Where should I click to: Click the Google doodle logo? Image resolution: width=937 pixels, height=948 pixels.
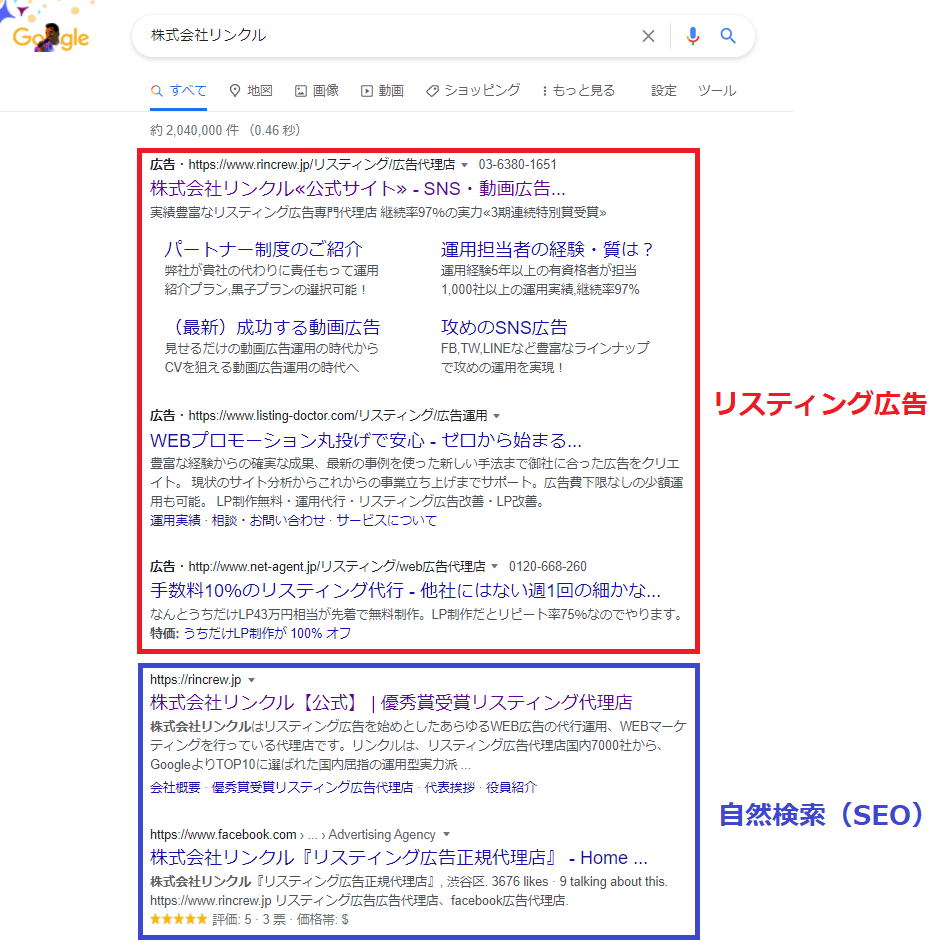pos(49,36)
